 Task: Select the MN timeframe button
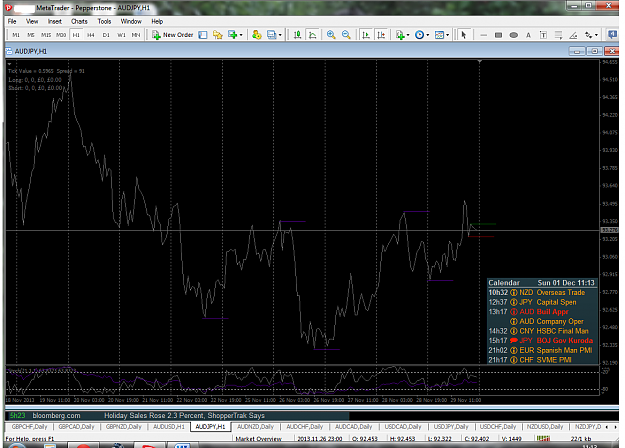pyautogui.click(x=136, y=35)
